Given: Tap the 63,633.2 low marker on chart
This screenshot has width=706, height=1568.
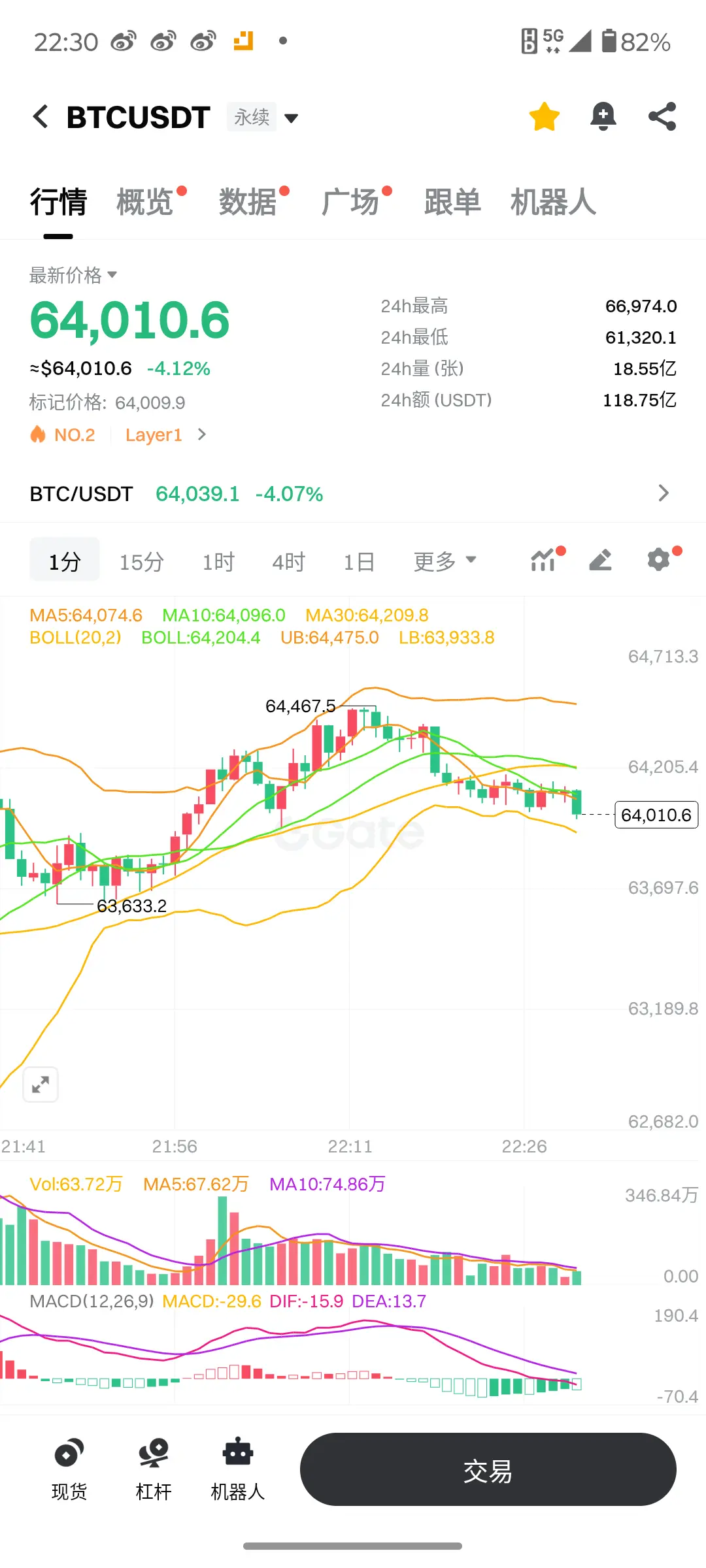Looking at the screenshot, I should 131,906.
